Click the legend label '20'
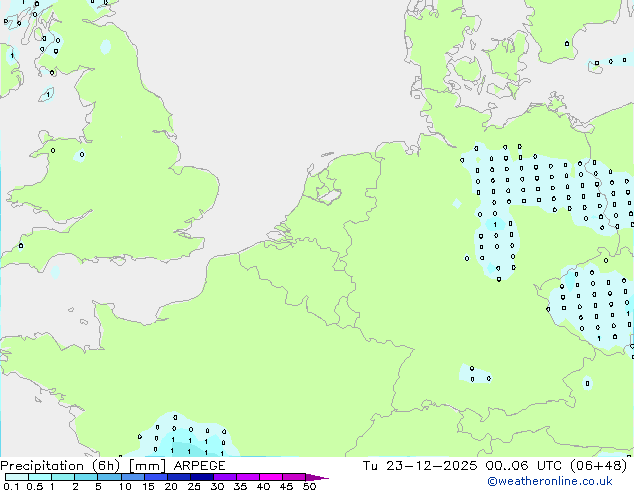This screenshot has width=634, height=490. tap(171, 486)
